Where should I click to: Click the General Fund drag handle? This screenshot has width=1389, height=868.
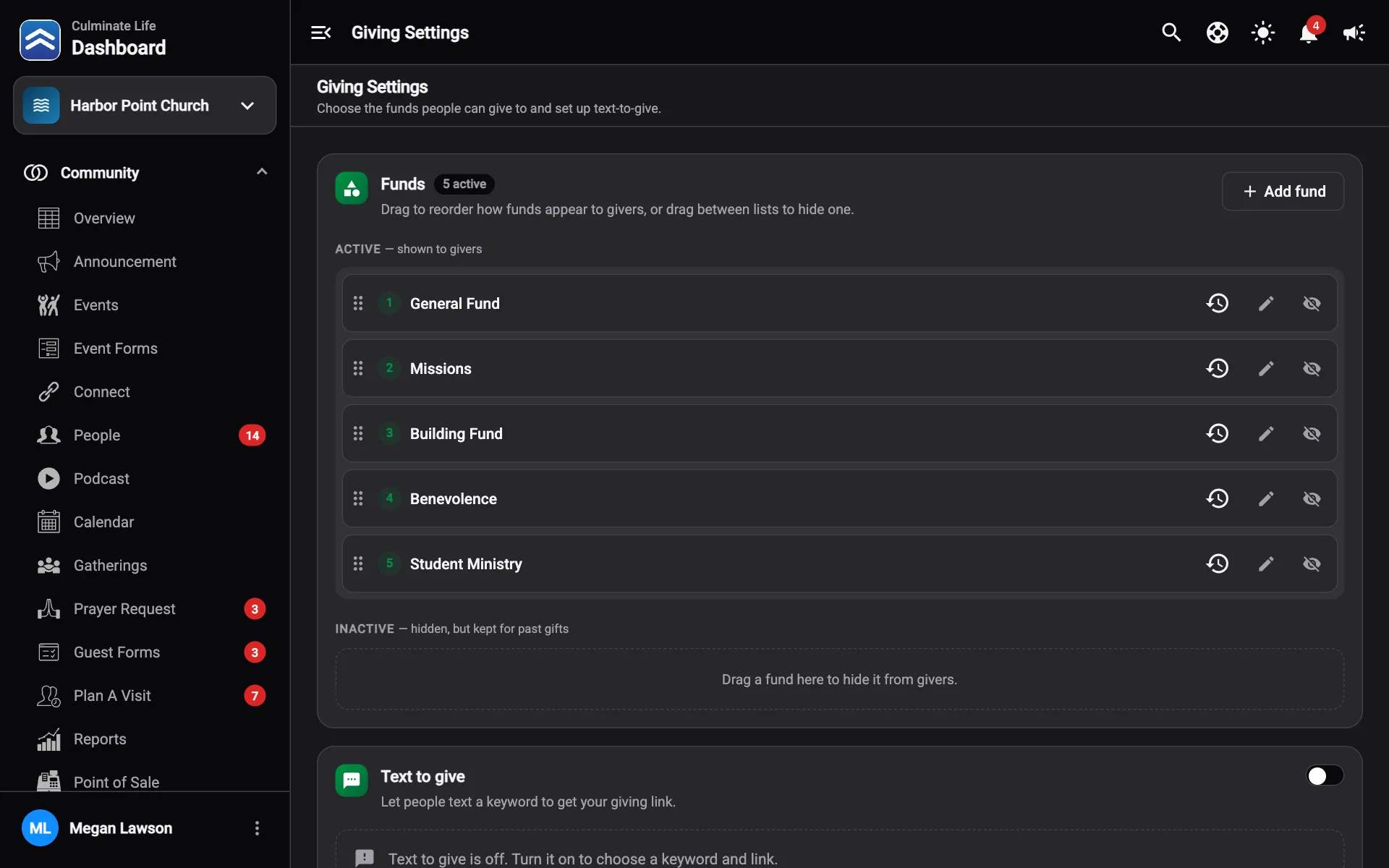[358, 303]
